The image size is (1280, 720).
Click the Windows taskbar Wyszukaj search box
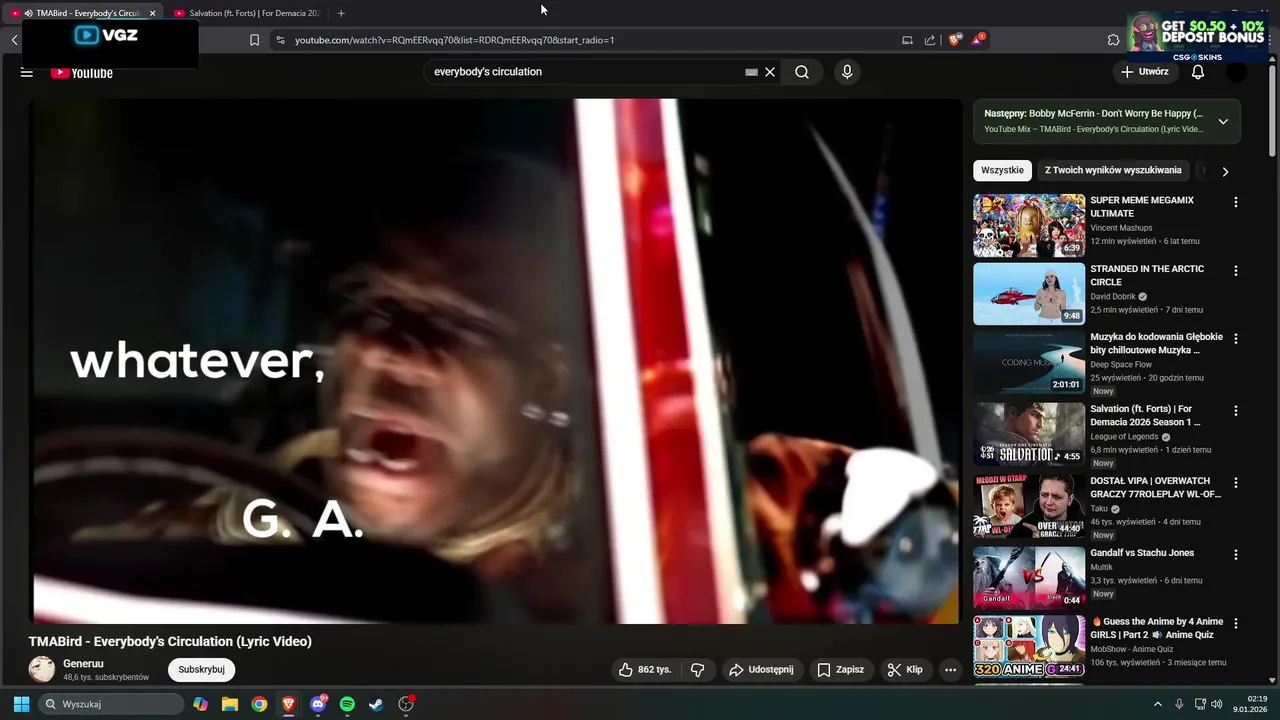pos(112,704)
